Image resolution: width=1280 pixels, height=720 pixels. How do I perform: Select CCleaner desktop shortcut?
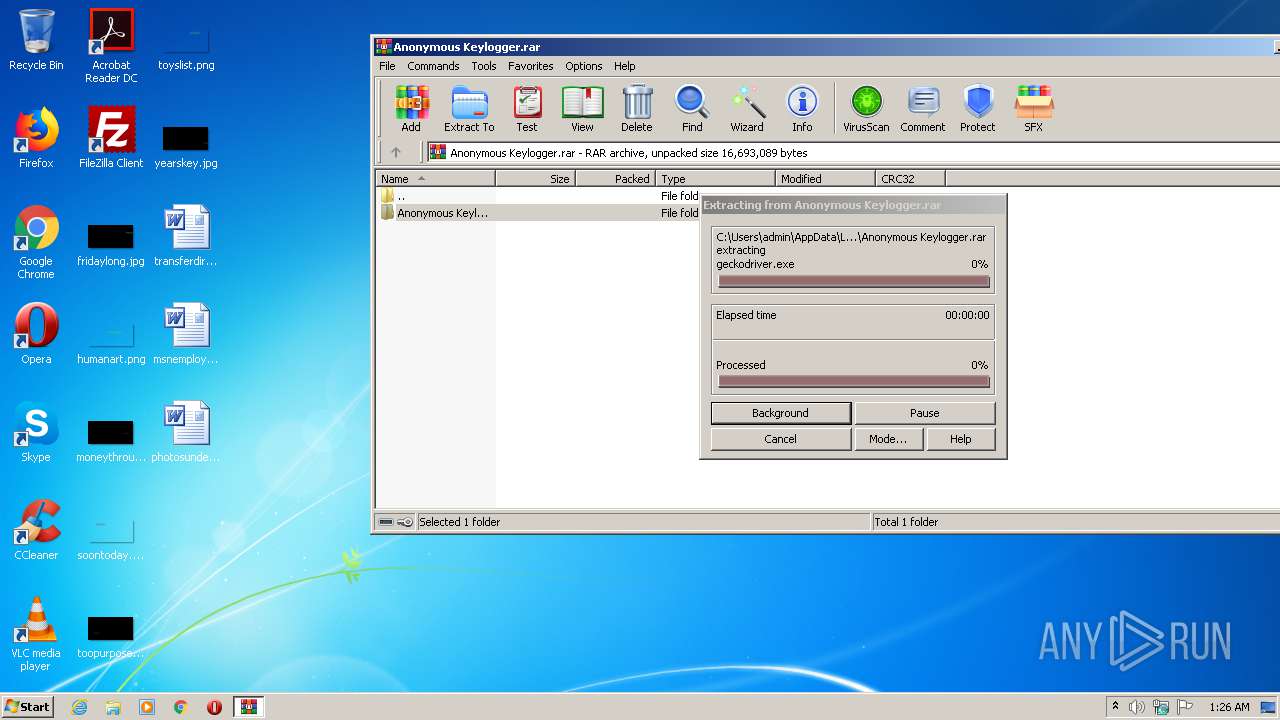point(36,530)
